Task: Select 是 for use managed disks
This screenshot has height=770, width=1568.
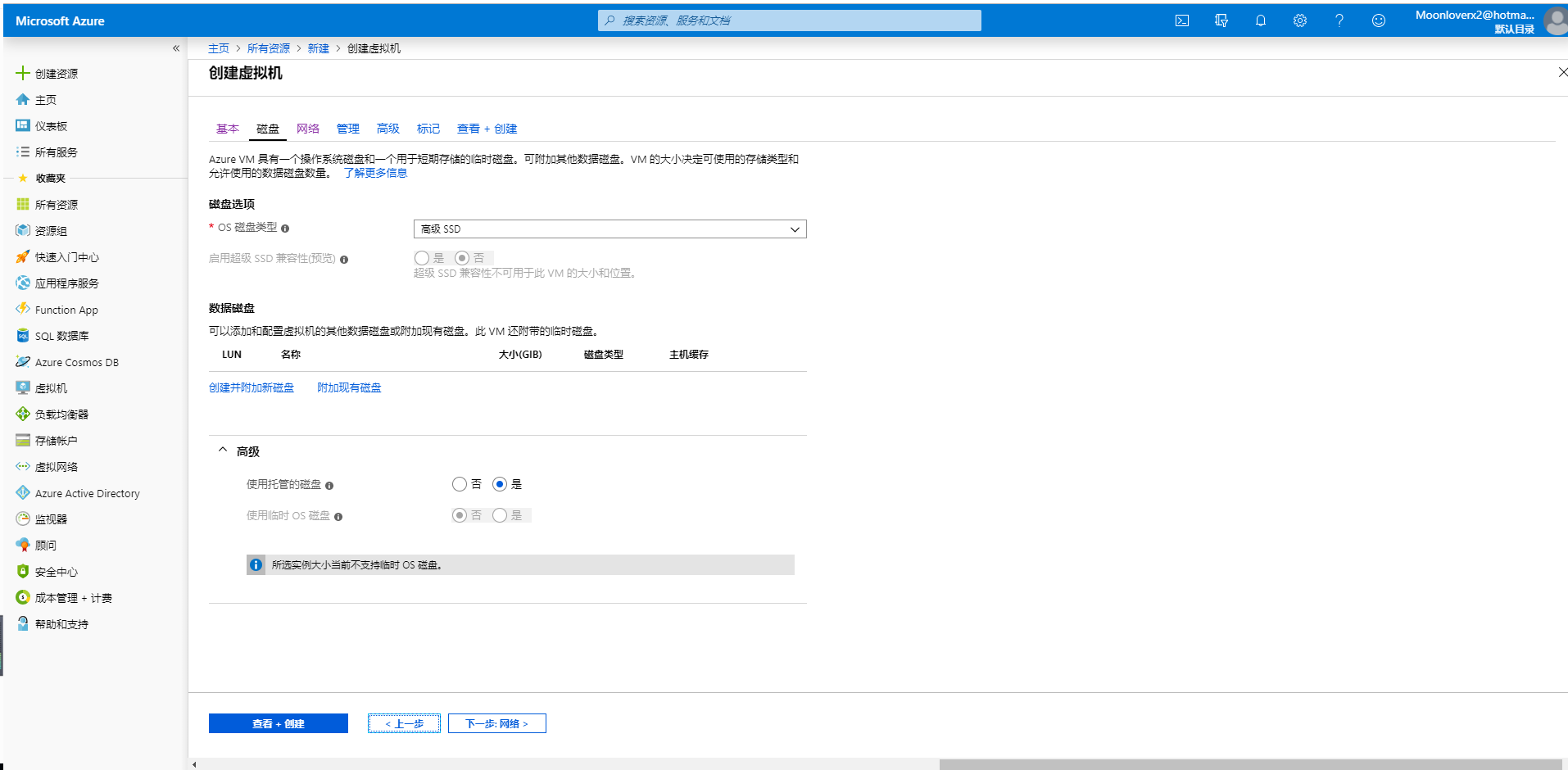Action: click(x=500, y=484)
